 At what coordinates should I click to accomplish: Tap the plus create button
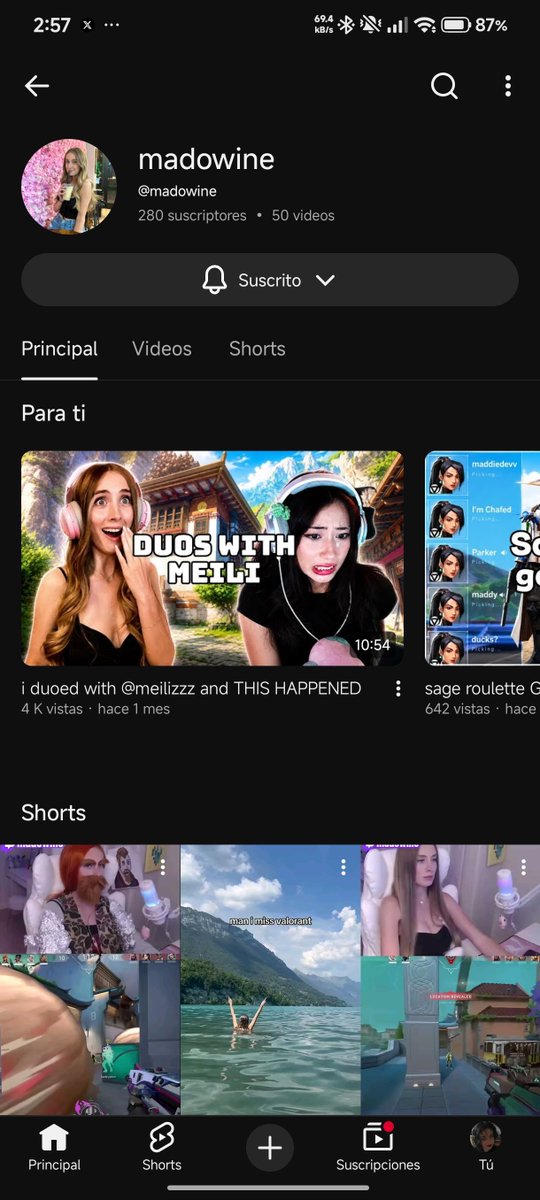pyautogui.click(x=270, y=1147)
